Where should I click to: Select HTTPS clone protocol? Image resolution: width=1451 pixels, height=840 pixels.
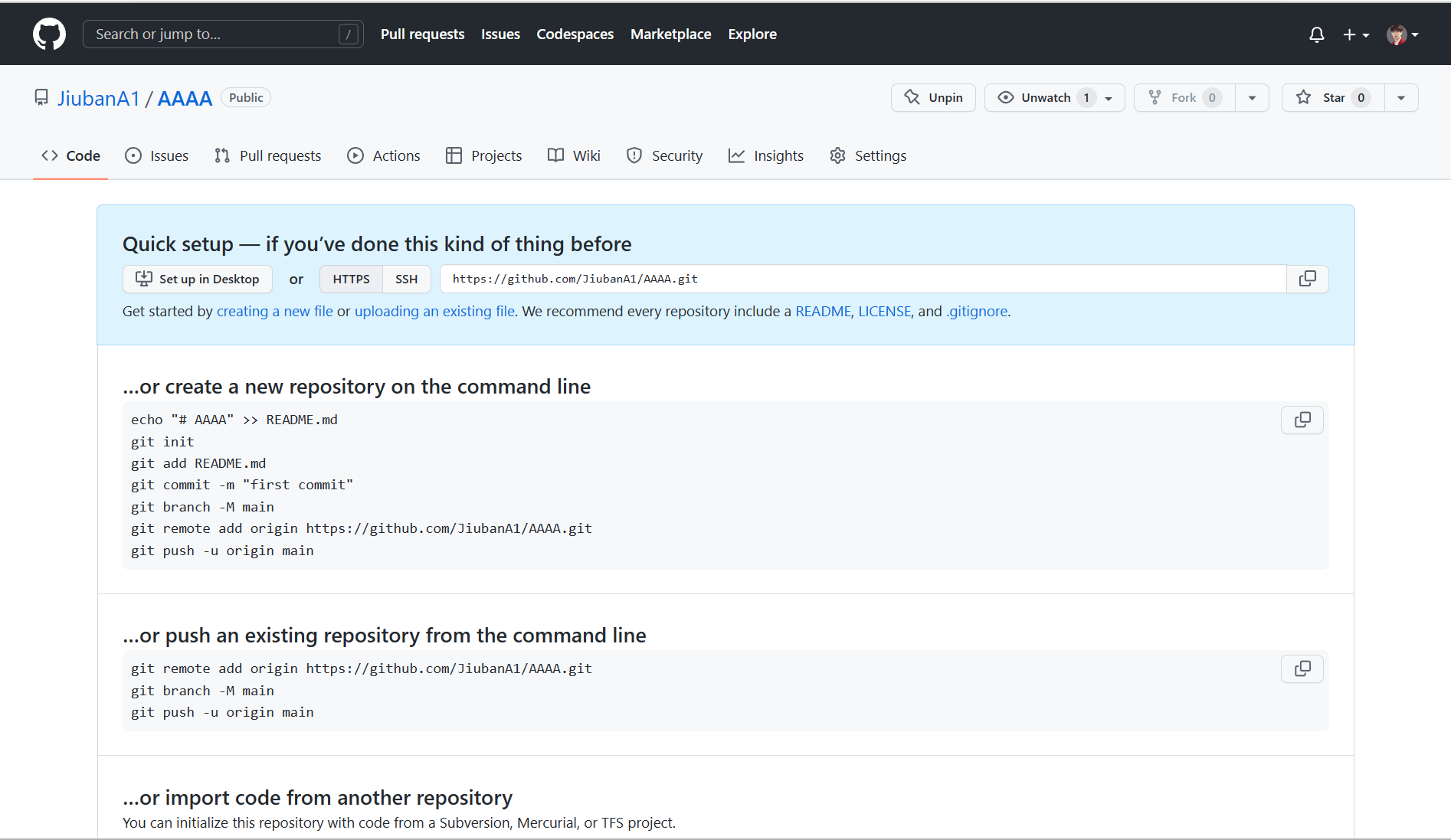(351, 279)
